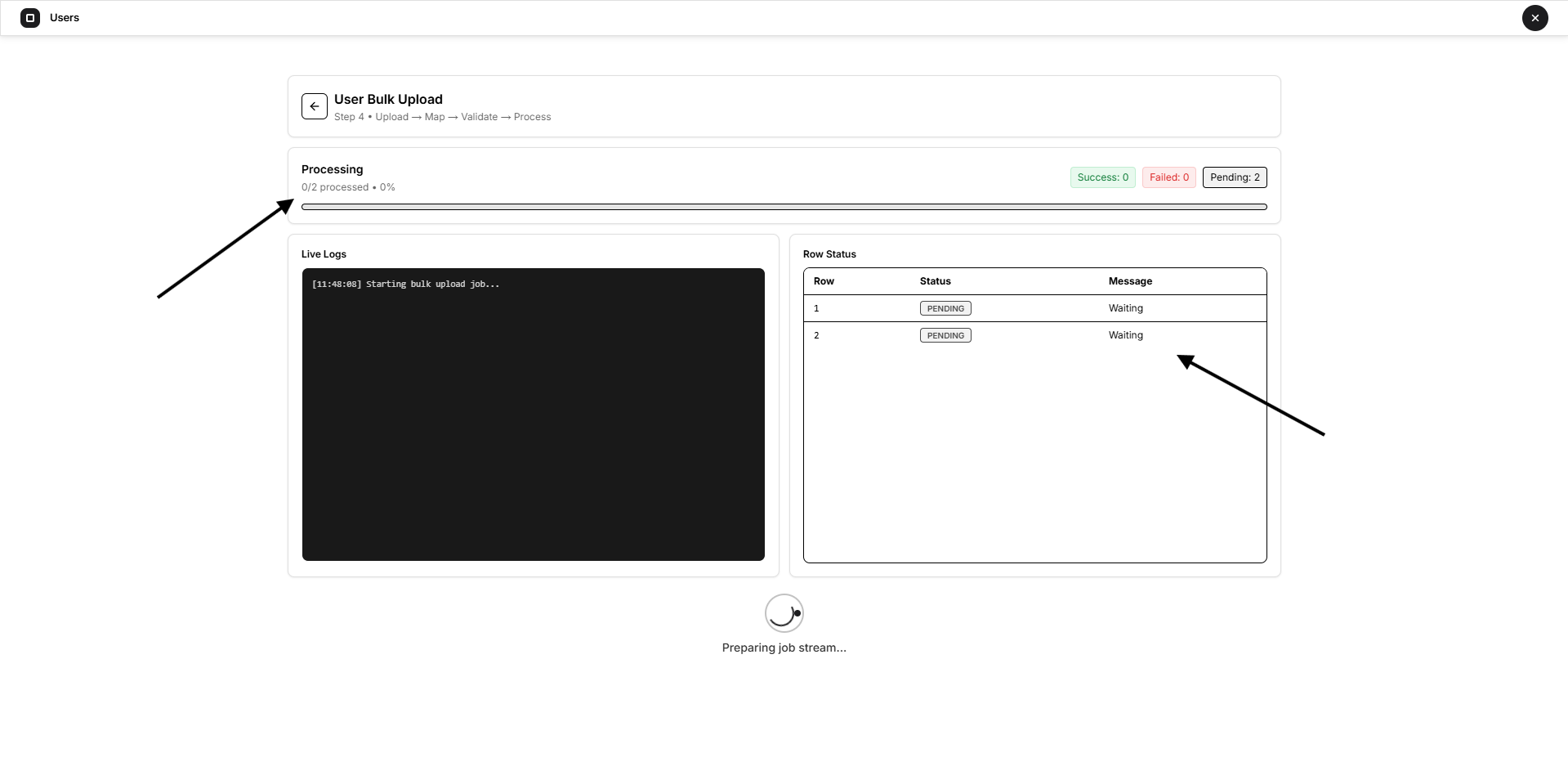Click the Status column header

tap(936, 281)
